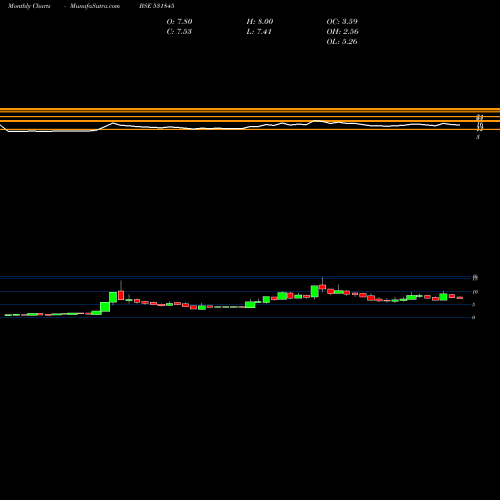Click the price axis label "0"
Image resolution: width=500 pixels, height=500 pixels.
(473, 317)
